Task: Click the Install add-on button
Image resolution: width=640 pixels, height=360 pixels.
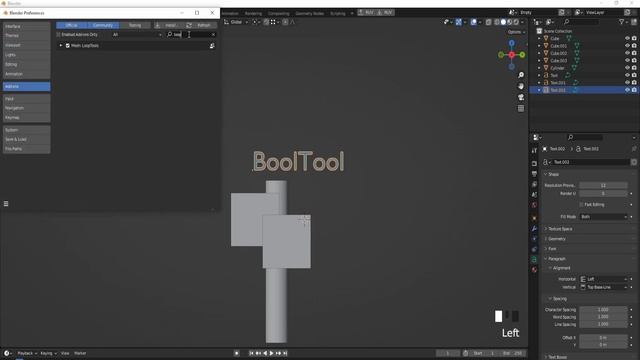Action: [169, 25]
